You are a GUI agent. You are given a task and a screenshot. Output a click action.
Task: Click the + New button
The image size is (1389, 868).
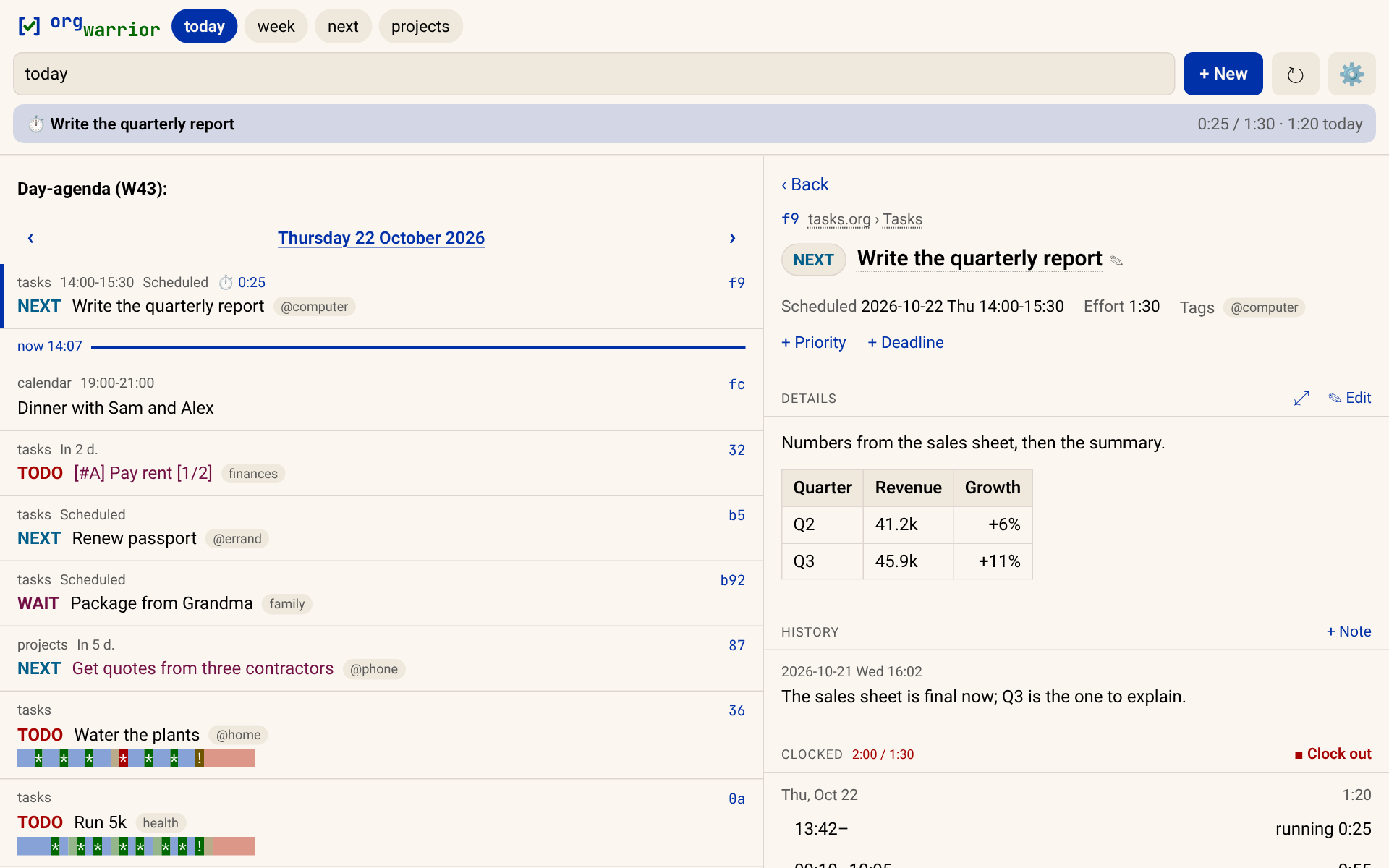[x=1223, y=74]
